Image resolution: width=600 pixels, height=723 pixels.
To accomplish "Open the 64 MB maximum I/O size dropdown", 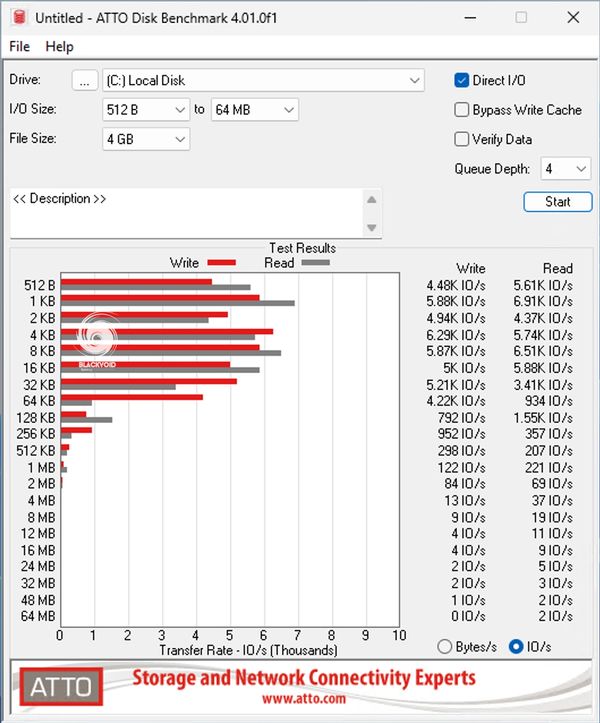I will (289, 110).
